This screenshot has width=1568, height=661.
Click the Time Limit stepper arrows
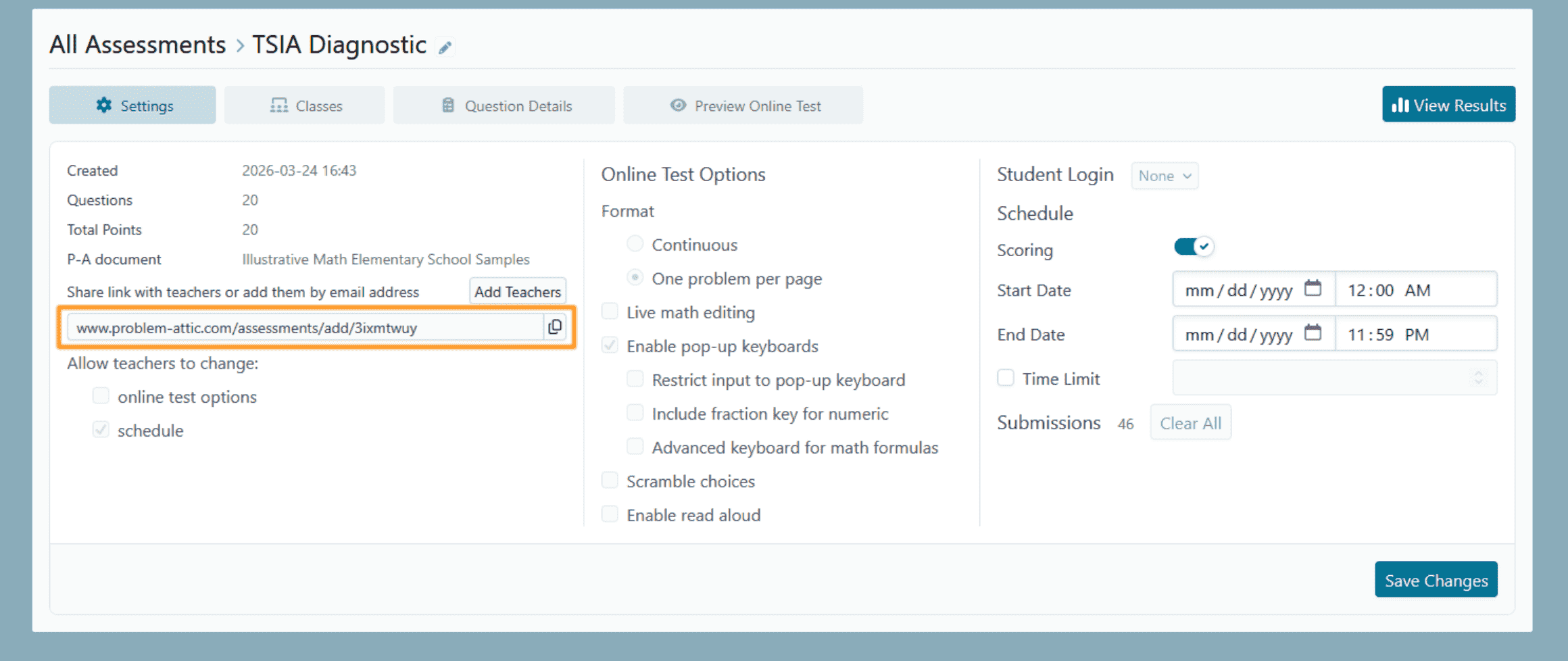1479,378
